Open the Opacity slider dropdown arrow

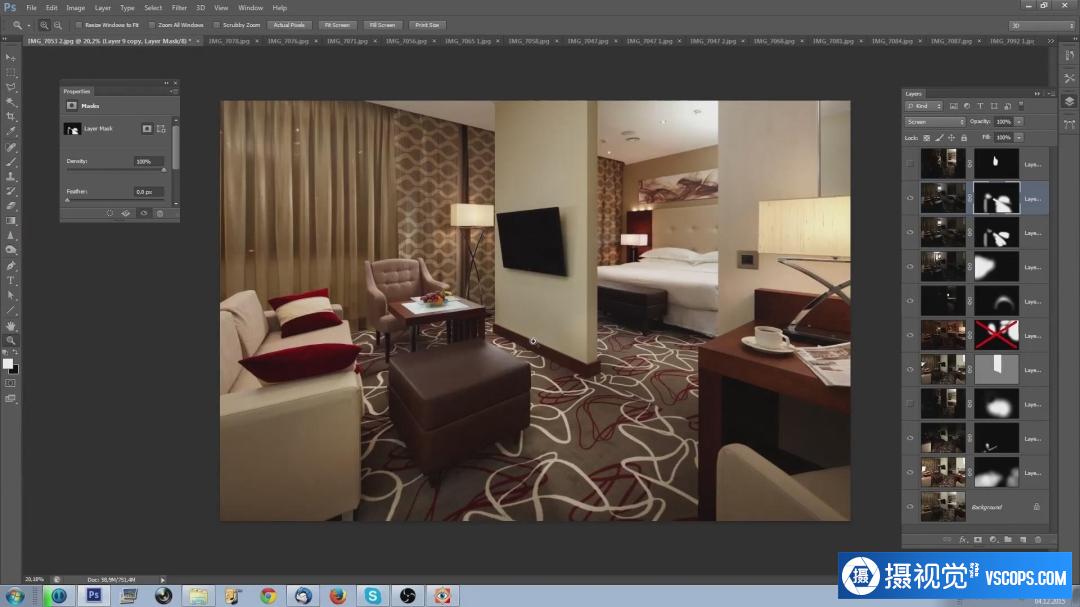coord(1019,122)
